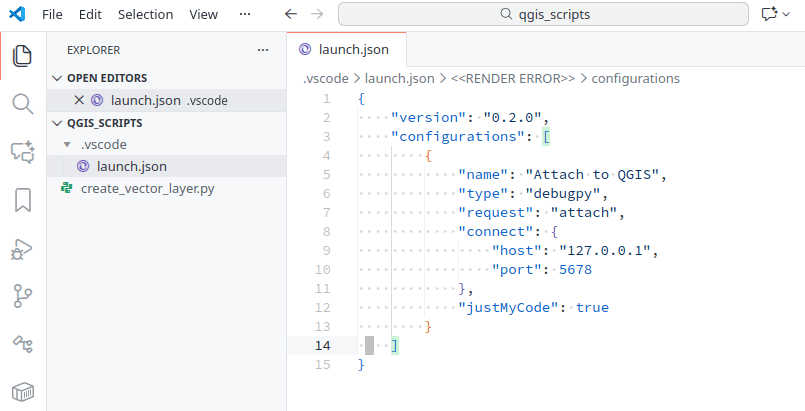Open the Bookmarks icon in activity bar

22,200
